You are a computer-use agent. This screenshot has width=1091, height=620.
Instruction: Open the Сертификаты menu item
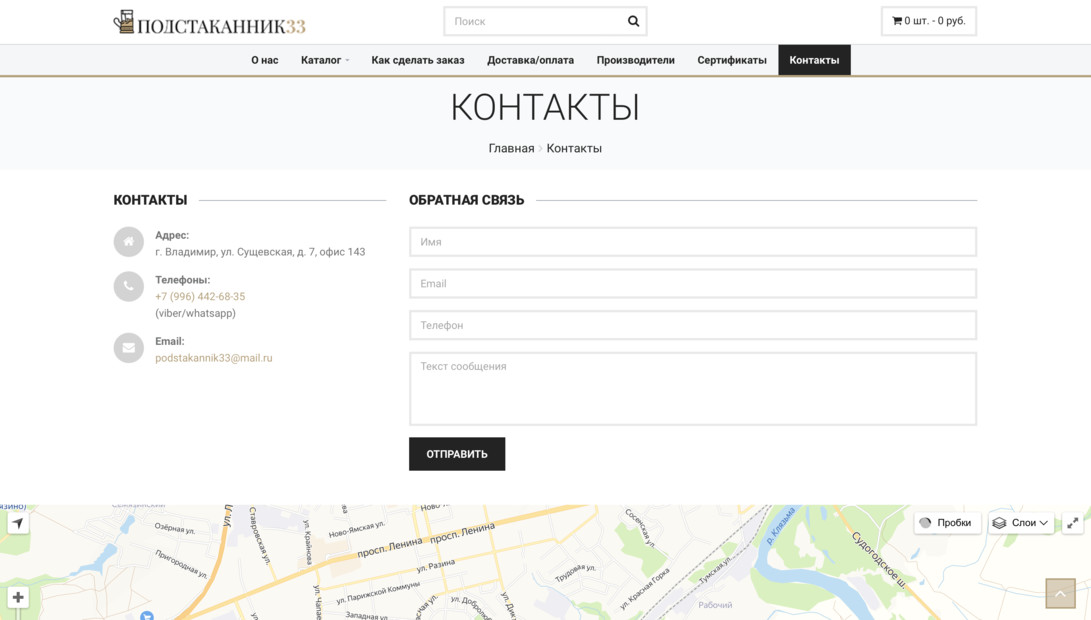click(732, 60)
